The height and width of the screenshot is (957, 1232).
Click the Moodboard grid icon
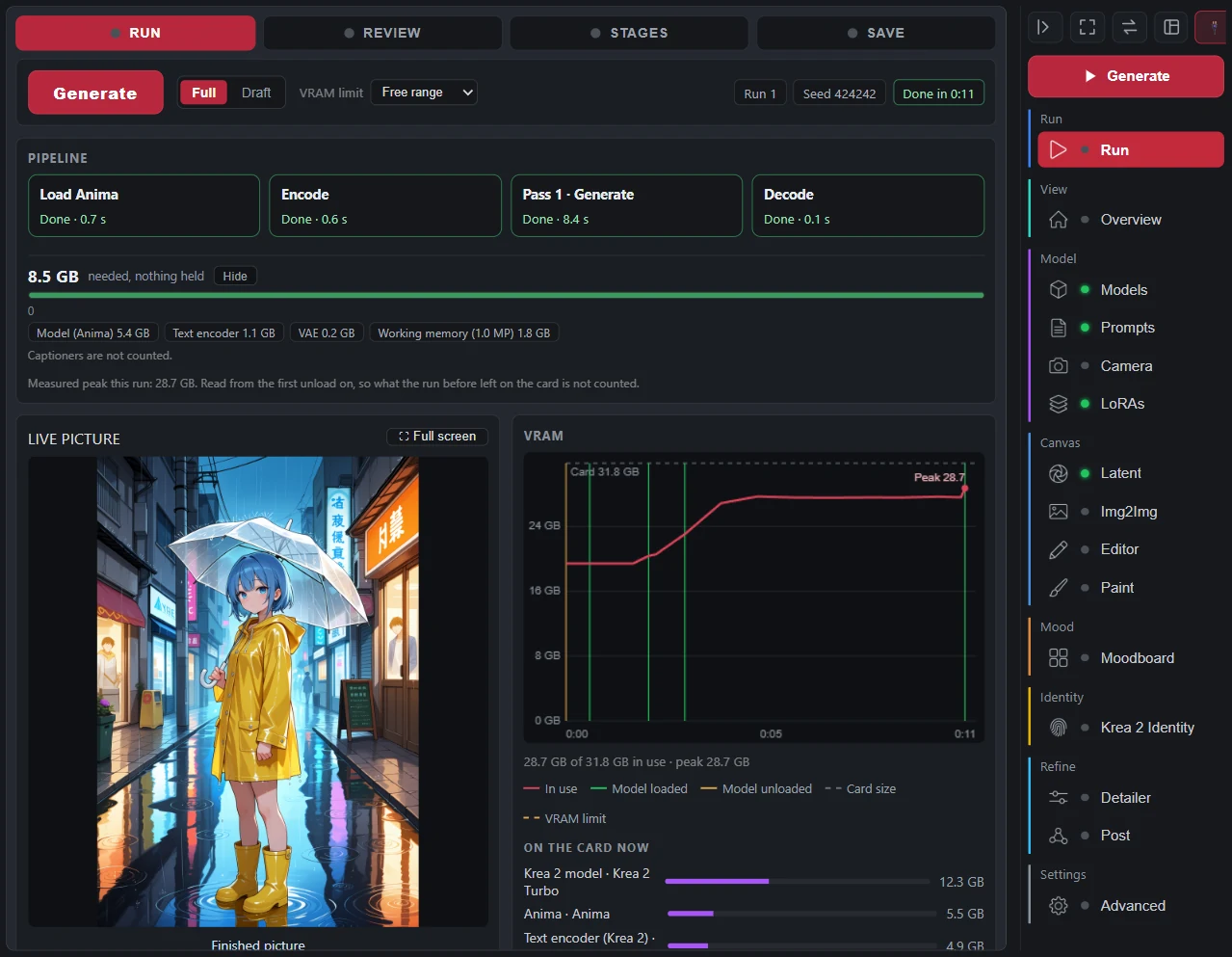(x=1058, y=657)
